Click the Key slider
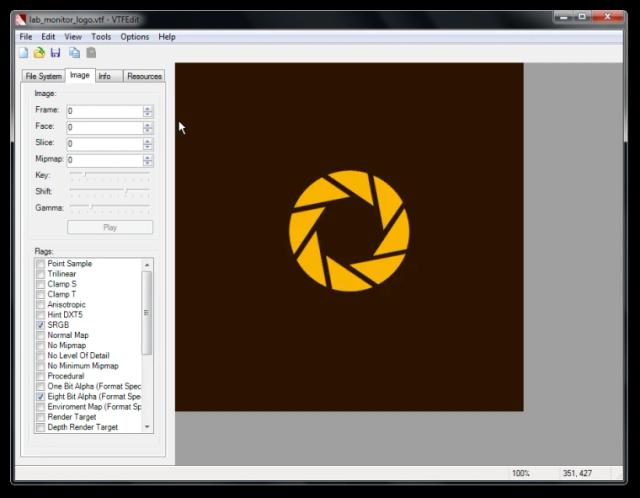The width and height of the screenshot is (640, 498). click(x=109, y=176)
